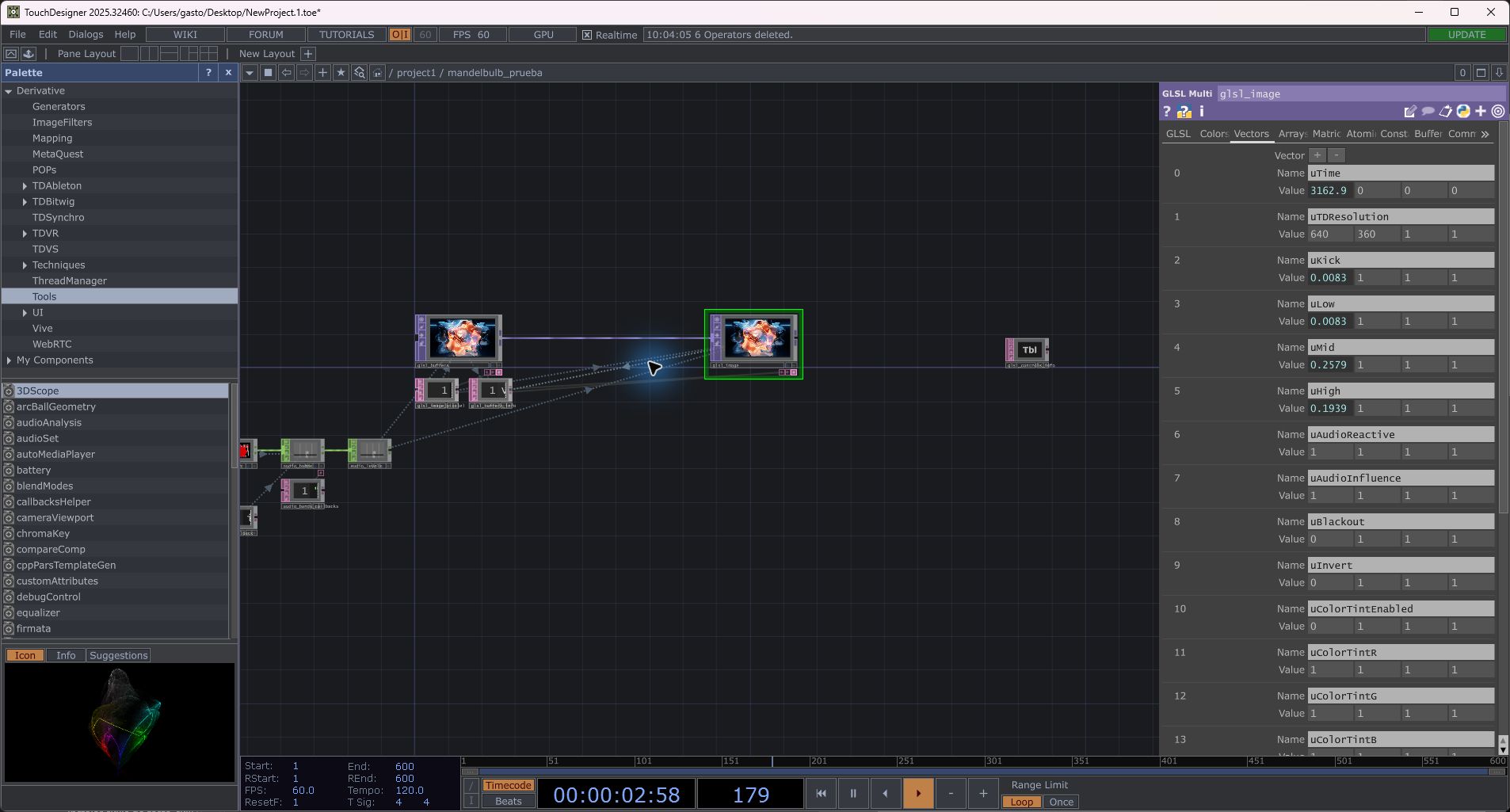Show more parameter pages with chevron
The image size is (1510, 812).
tap(1485, 134)
